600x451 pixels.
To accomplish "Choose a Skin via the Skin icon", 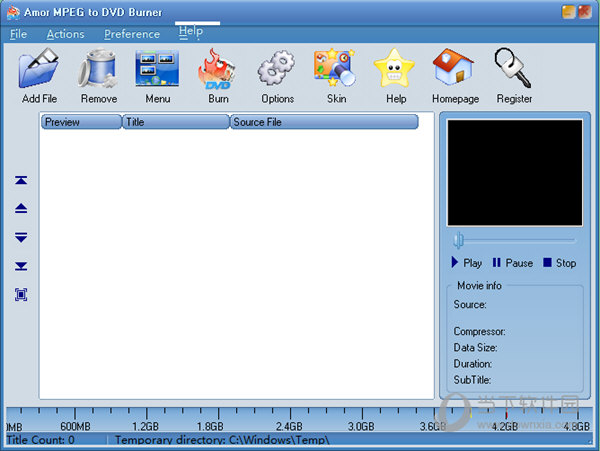I will (335, 68).
